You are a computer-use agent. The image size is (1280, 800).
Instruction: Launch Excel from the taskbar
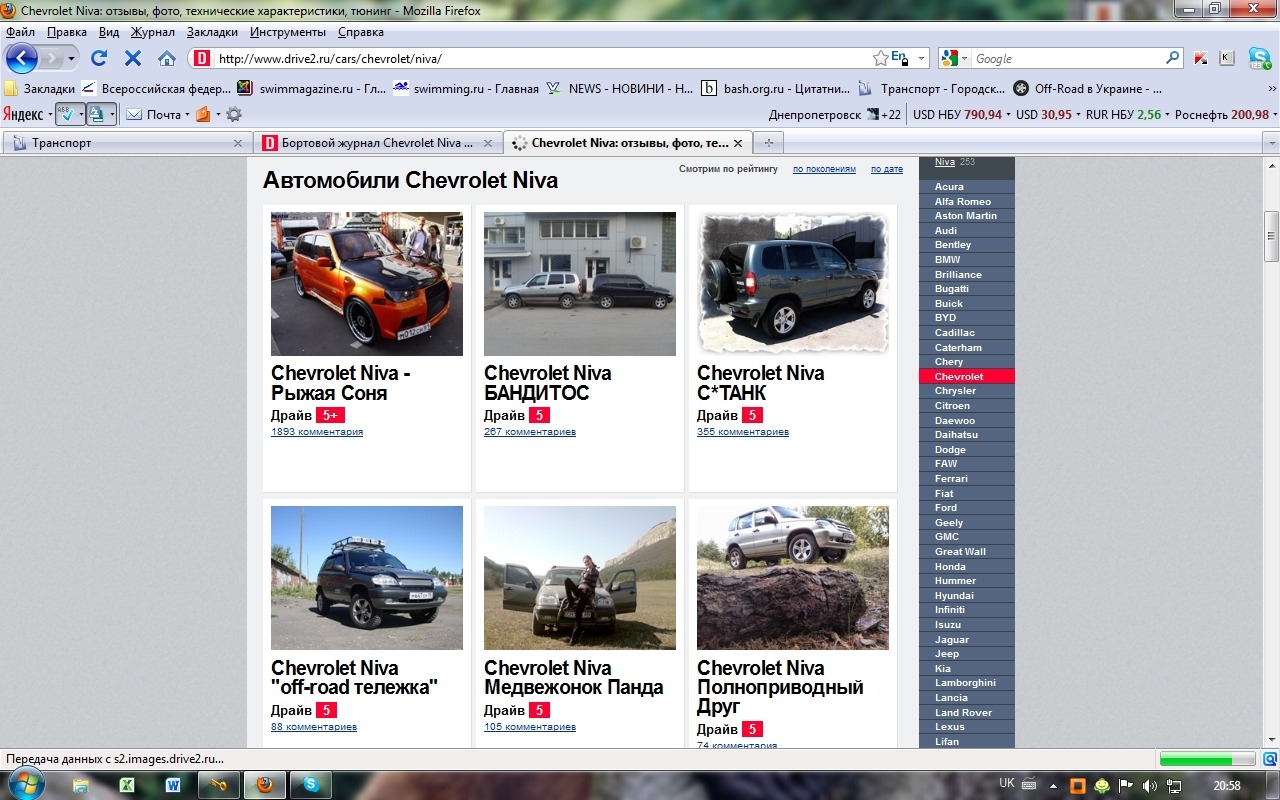click(x=128, y=785)
